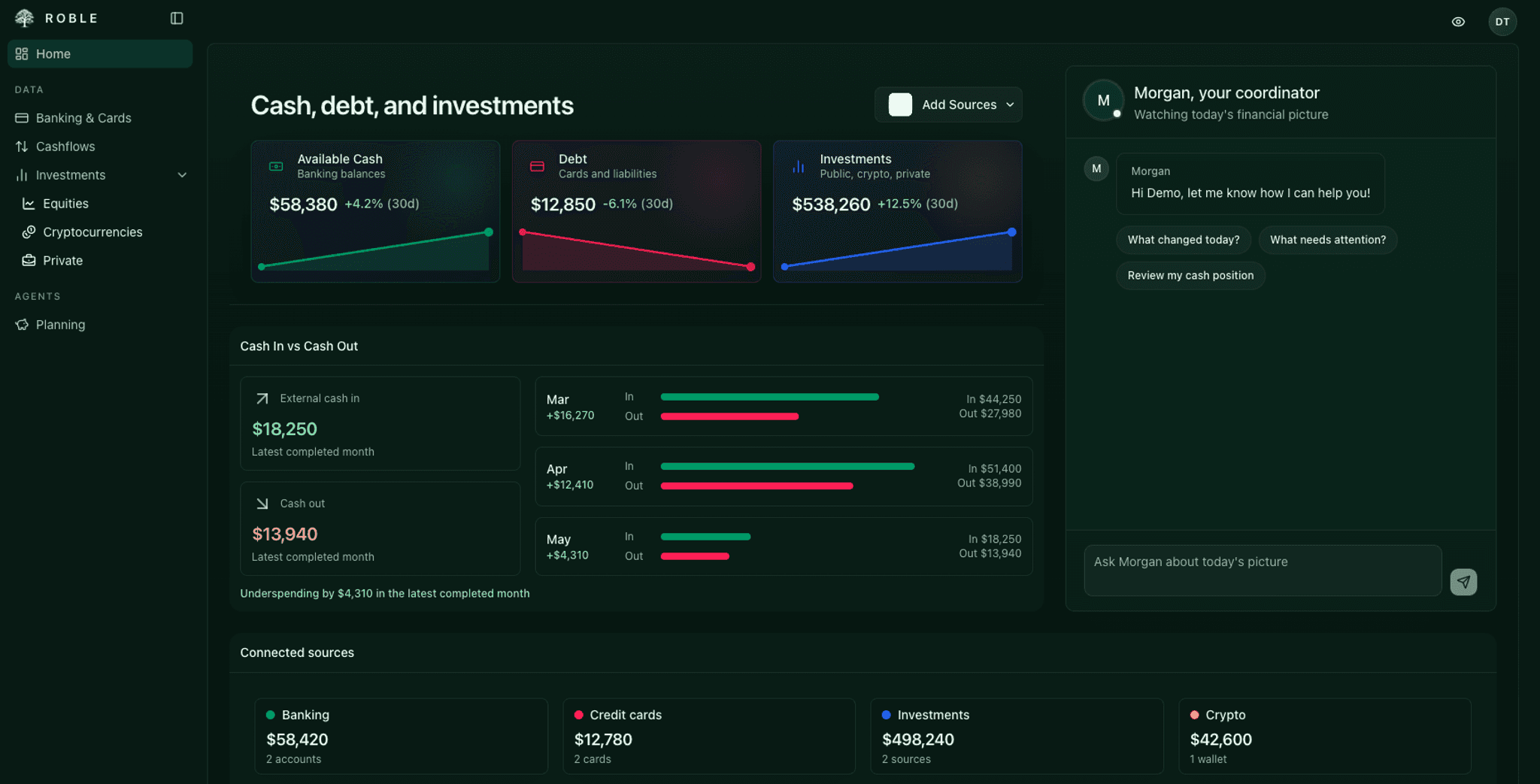Click the Cashflows arrows icon
Image resolution: width=1540 pixels, height=784 pixels.
(x=22, y=147)
